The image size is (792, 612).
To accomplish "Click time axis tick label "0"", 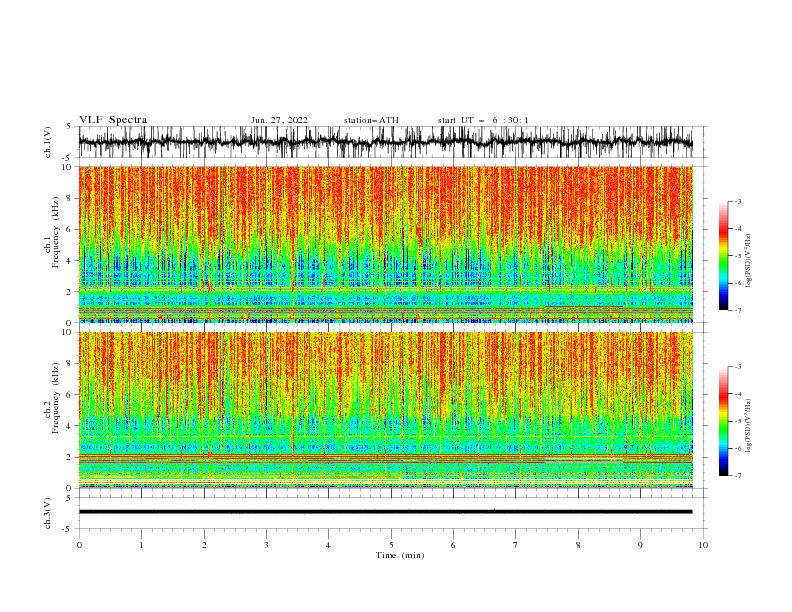I will pos(79,545).
